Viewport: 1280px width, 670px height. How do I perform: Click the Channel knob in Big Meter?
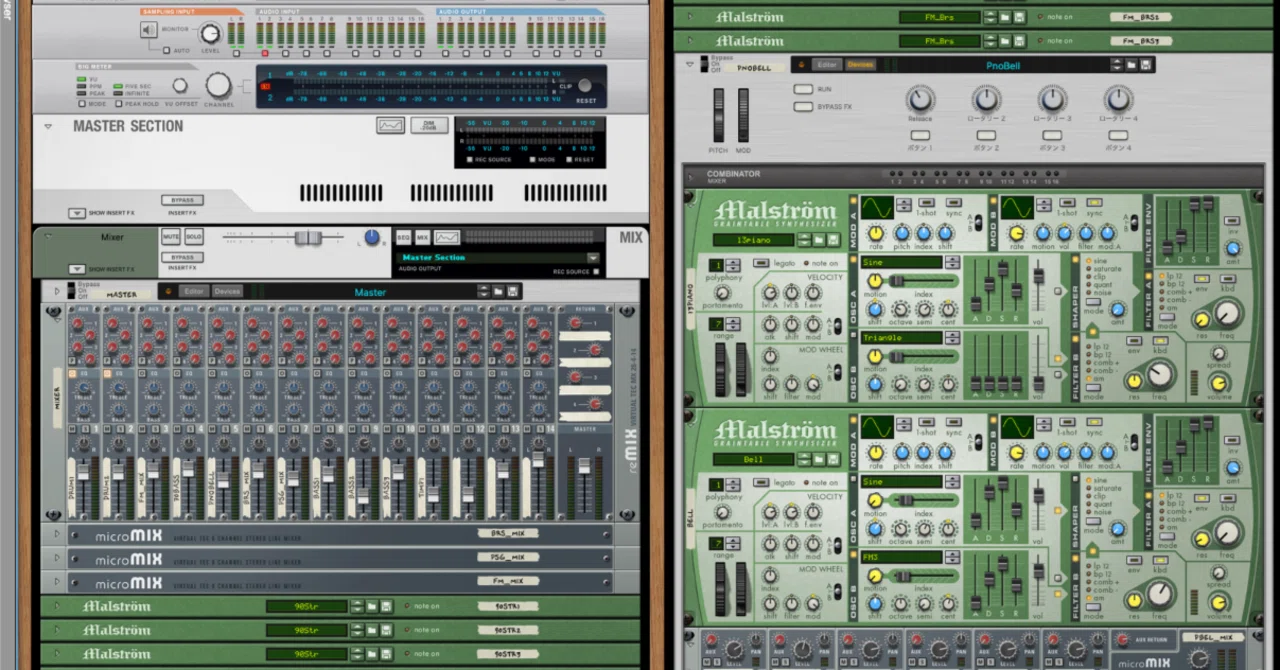(218, 86)
